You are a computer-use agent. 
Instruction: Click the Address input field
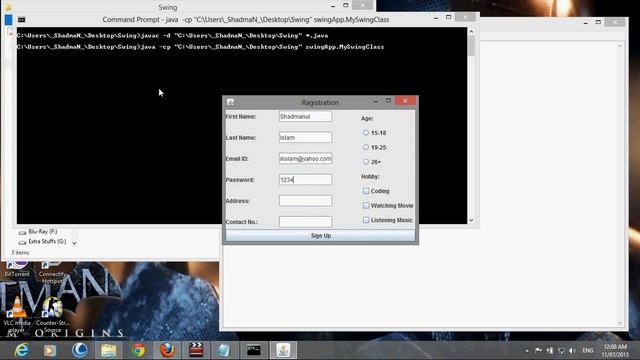305,201
